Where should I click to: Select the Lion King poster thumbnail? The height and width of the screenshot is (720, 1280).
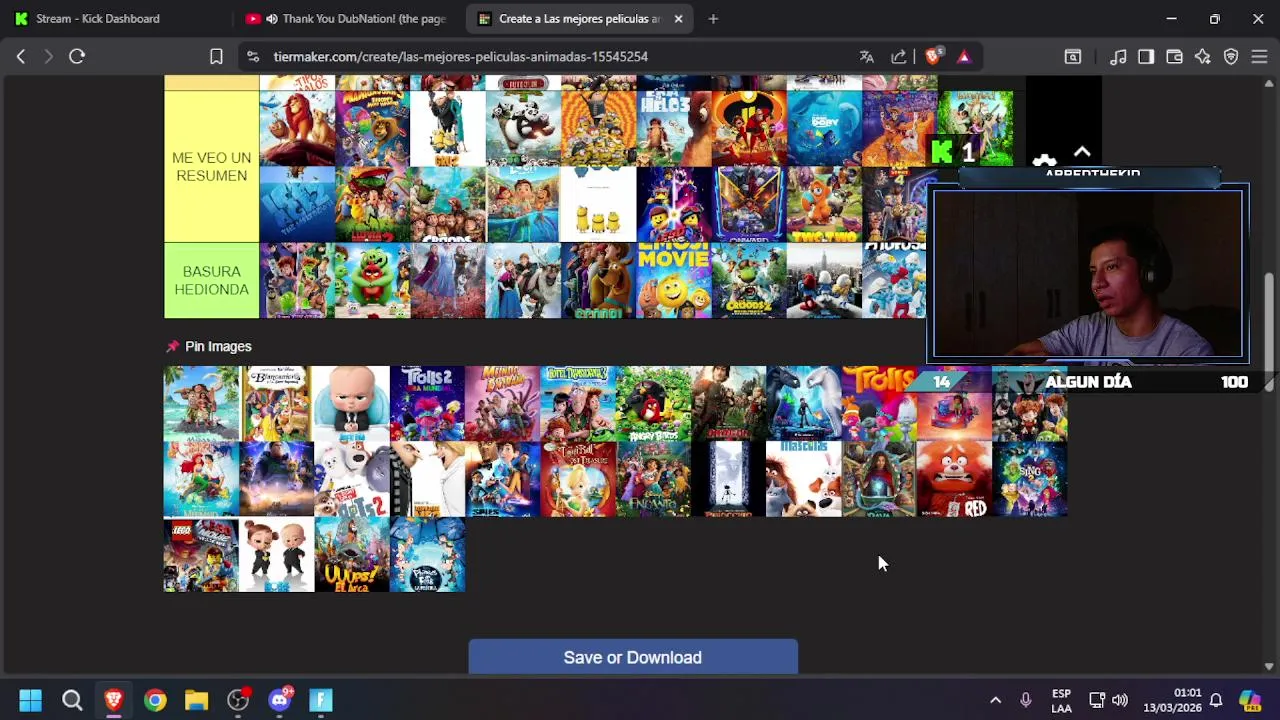297,129
